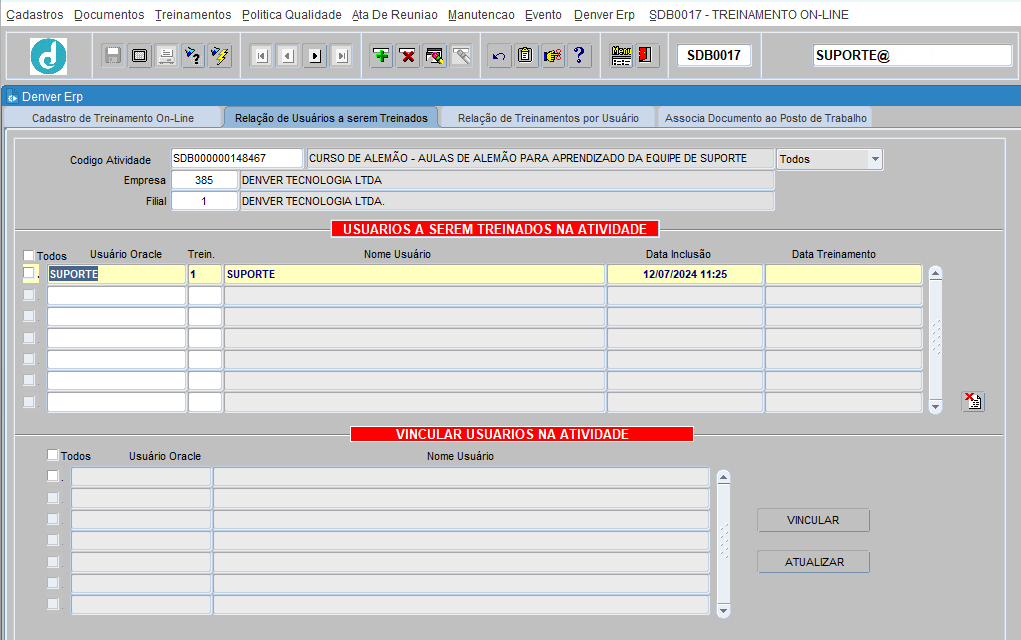Click the eraser toolbar icon
1021x640 pixels.
pyautogui.click(x=462, y=56)
